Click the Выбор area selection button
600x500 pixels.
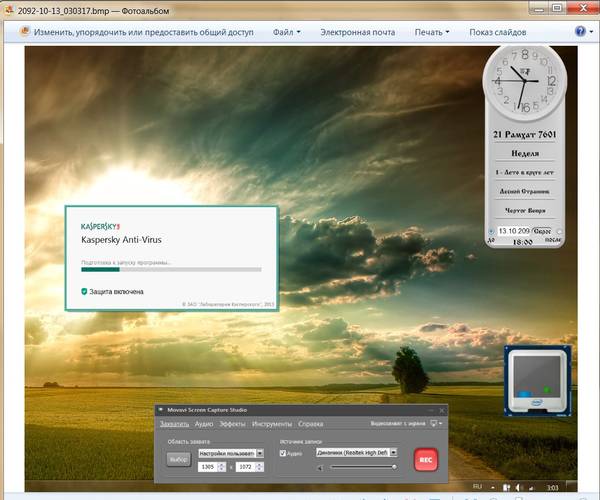pos(179,459)
